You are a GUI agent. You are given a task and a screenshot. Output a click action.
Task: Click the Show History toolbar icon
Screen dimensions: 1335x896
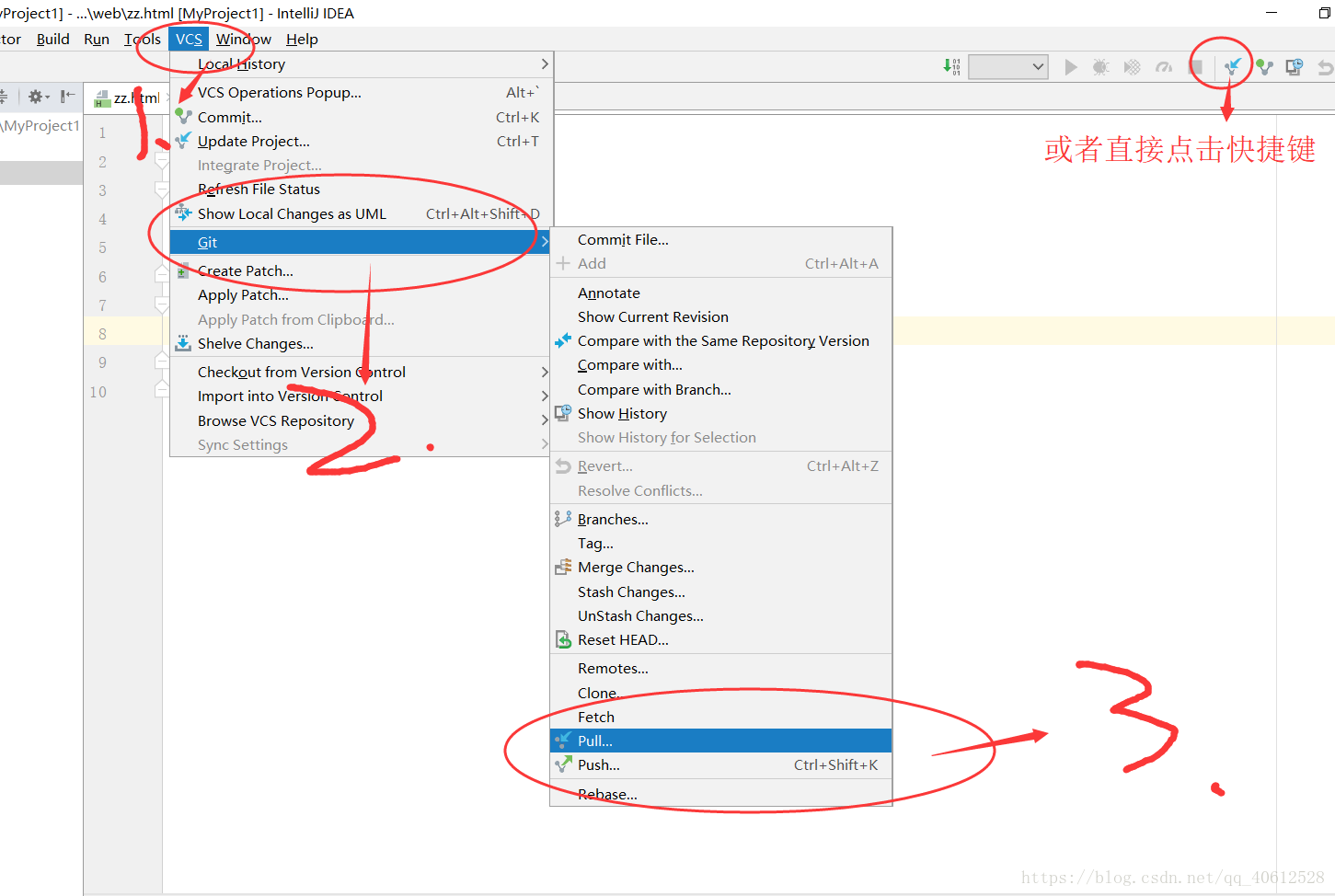(1295, 66)
